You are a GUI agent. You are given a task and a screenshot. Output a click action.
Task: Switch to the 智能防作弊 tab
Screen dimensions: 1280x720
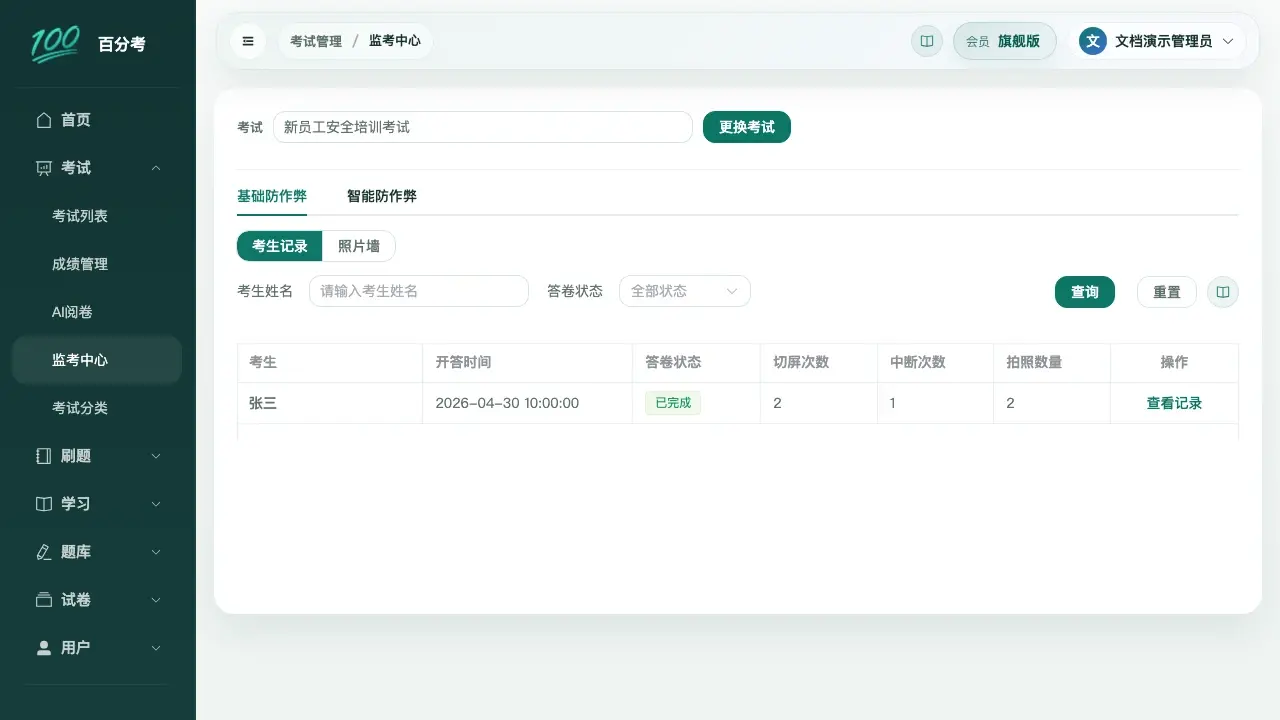[382, 196]
